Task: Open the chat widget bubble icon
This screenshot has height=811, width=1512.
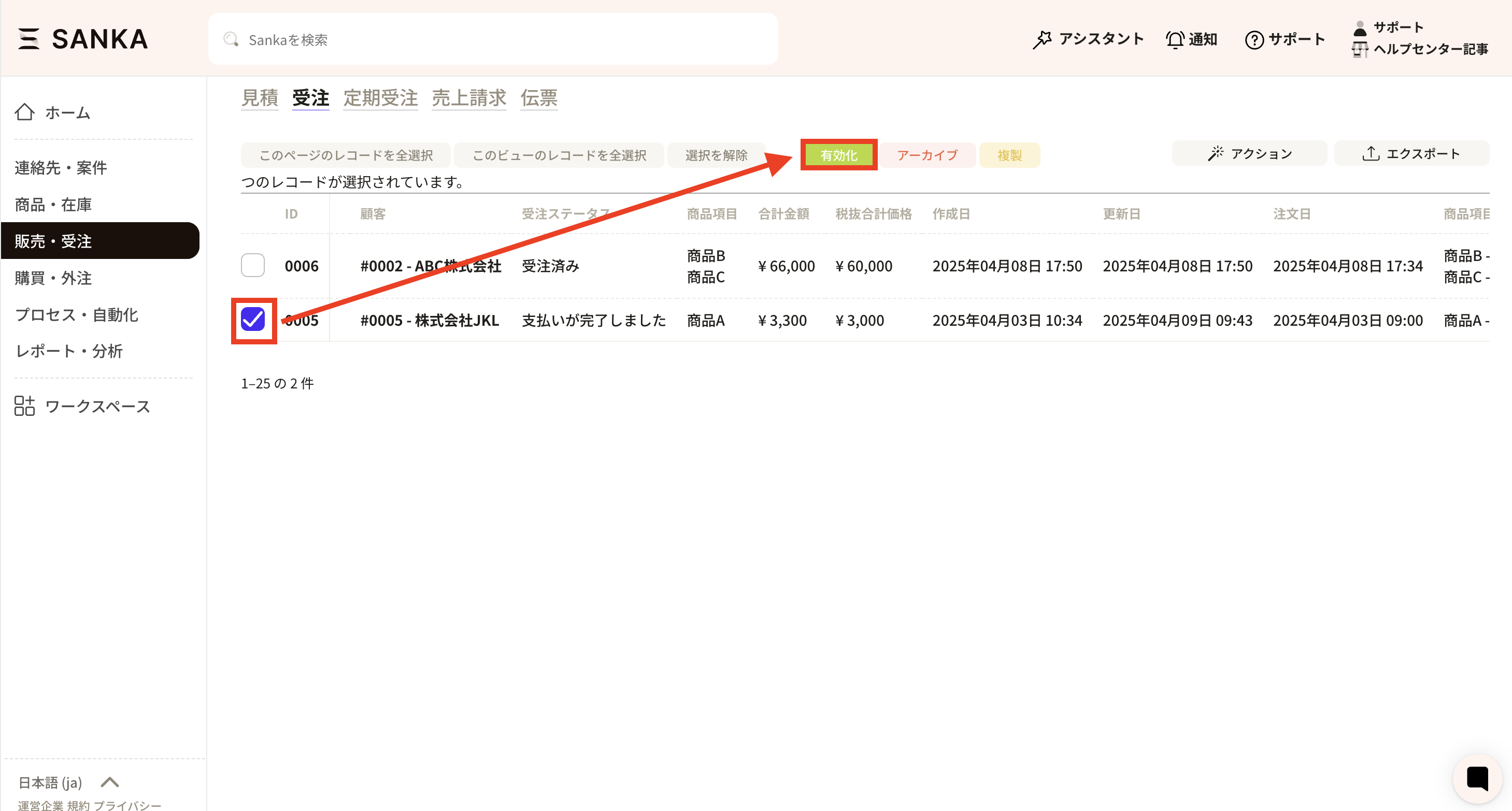Action: 1477,778
